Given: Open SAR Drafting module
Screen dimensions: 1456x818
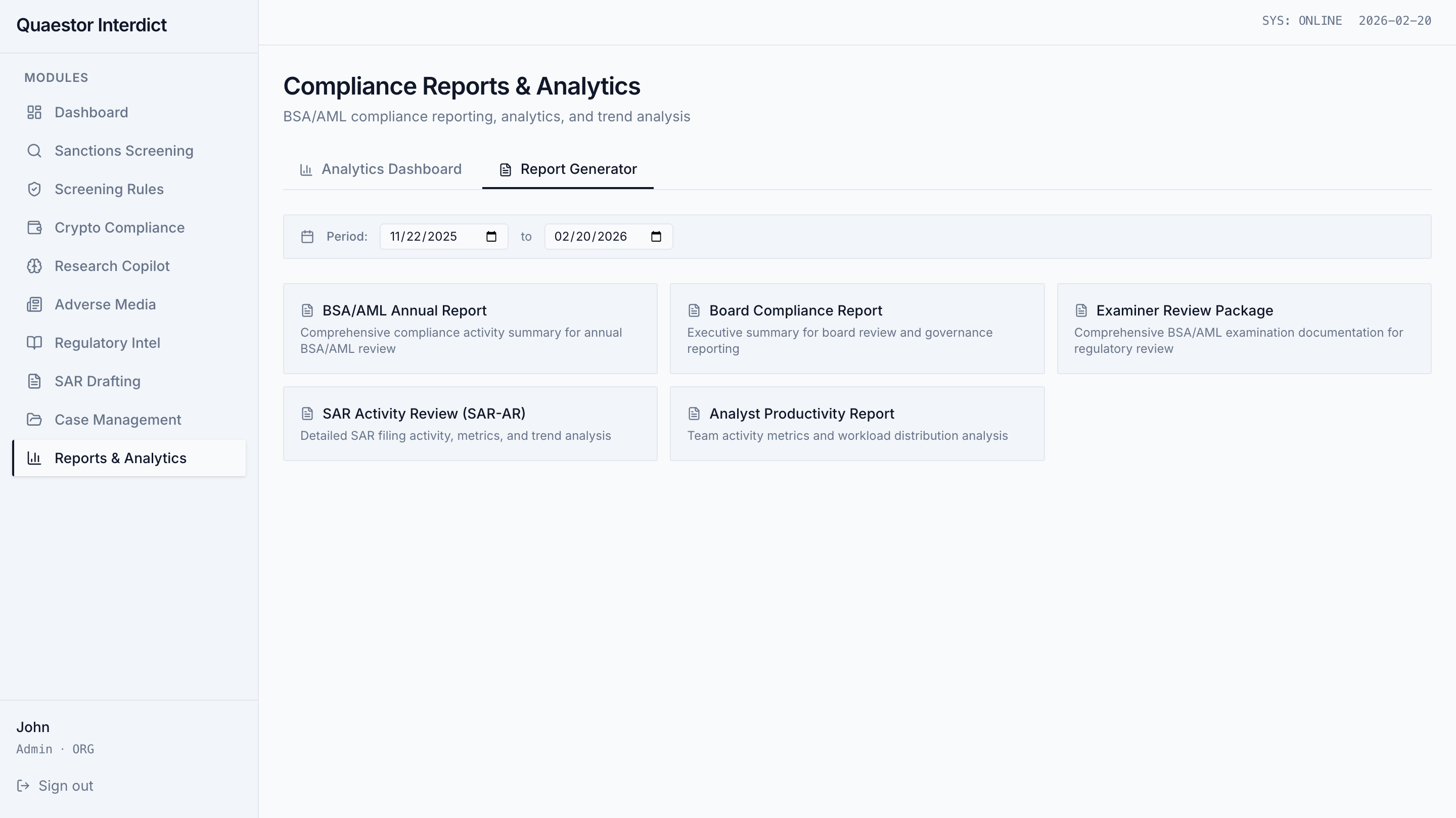Looking at the screenshot, I should pyautogui.click(x=97, y=382).
